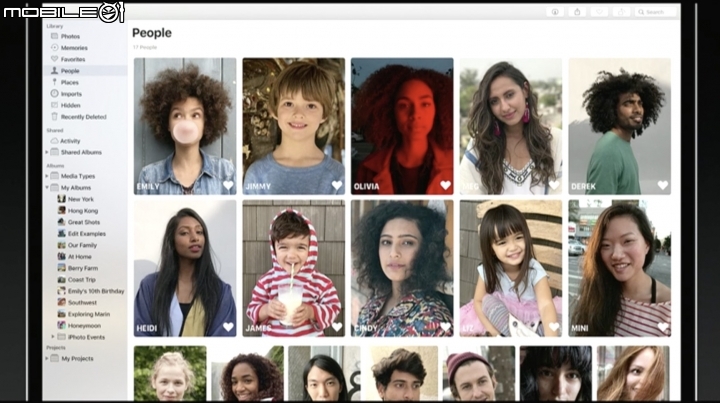This screenshot has height=403, width=720.
Task: Click the Activity cloud icon
Action: tap(54, 141)
